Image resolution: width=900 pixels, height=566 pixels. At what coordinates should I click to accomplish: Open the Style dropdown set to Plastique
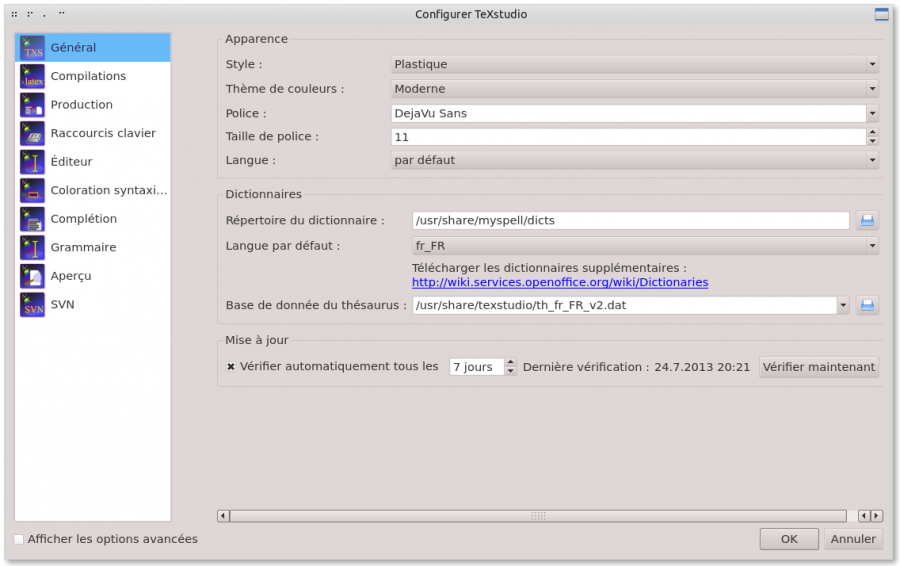634,64
